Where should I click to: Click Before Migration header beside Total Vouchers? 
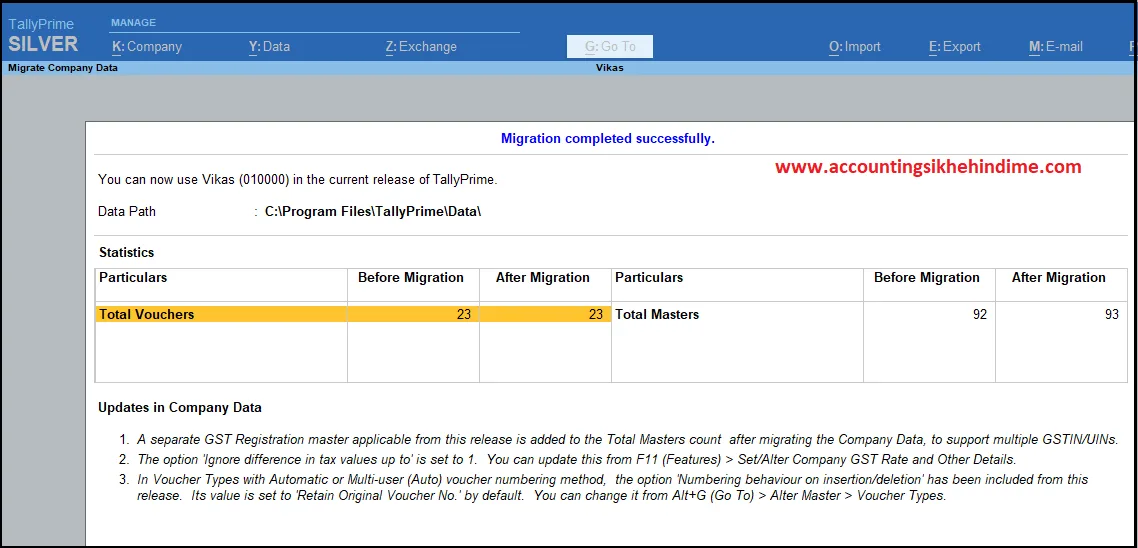(411, 277)
